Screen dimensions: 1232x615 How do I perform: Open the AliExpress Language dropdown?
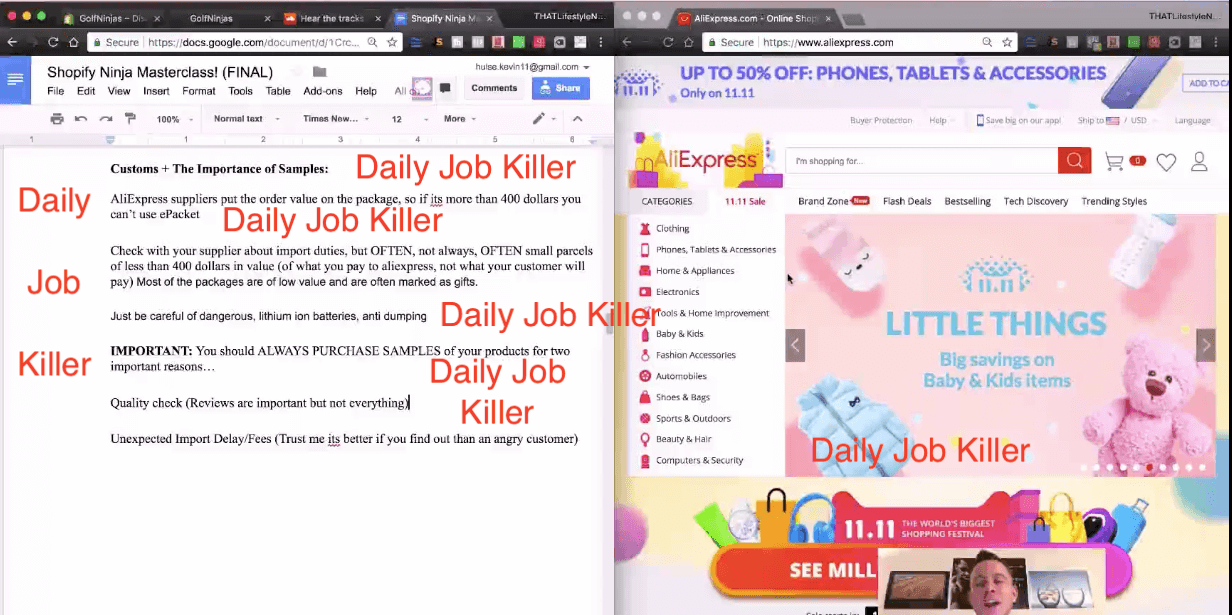[x=1192, y=120]
